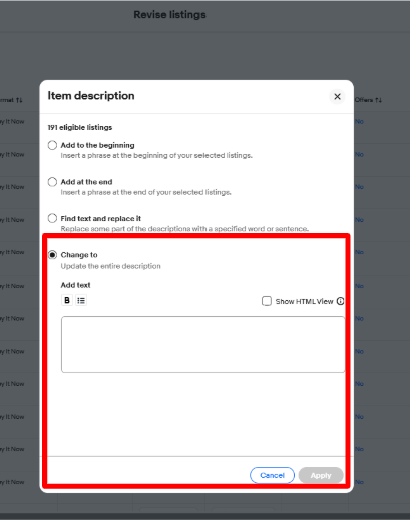Open the info icon beside Show HTML View
The height and width of the screenshot is (520, 410).
(x=340, y=301)
